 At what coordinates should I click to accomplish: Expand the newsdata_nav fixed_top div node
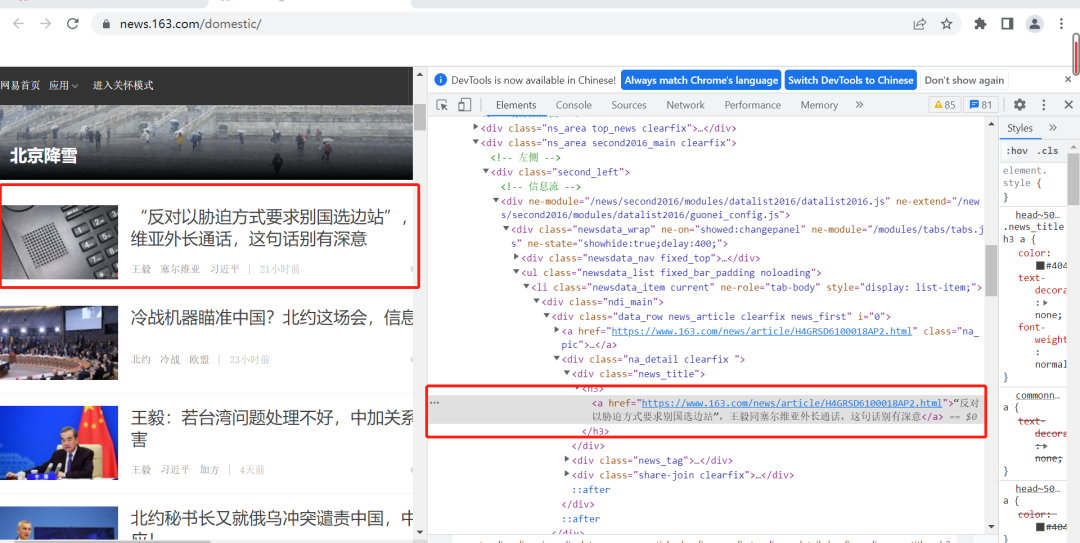(517, 258)
